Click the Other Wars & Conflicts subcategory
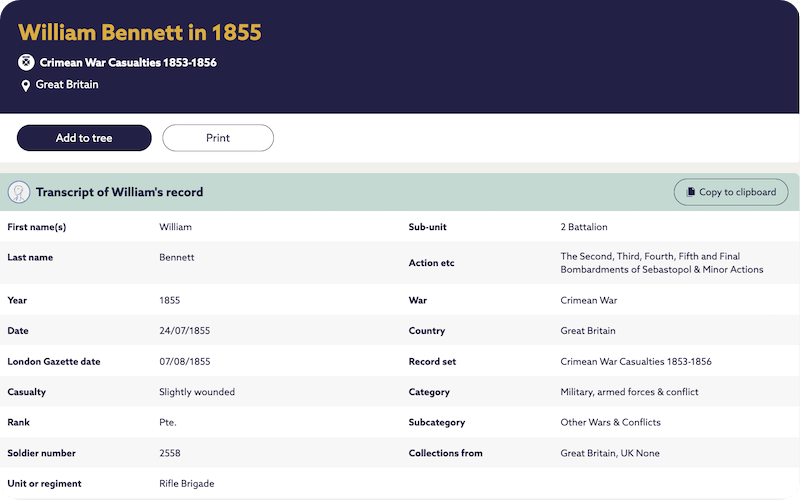Image resolution: width=800 pixels, height=500 pixels. click(610, 422)
